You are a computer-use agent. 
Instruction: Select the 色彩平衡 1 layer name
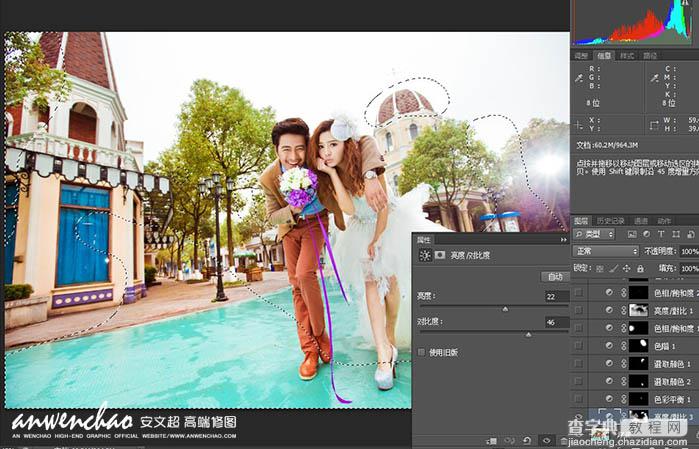[x=672, y=399]
